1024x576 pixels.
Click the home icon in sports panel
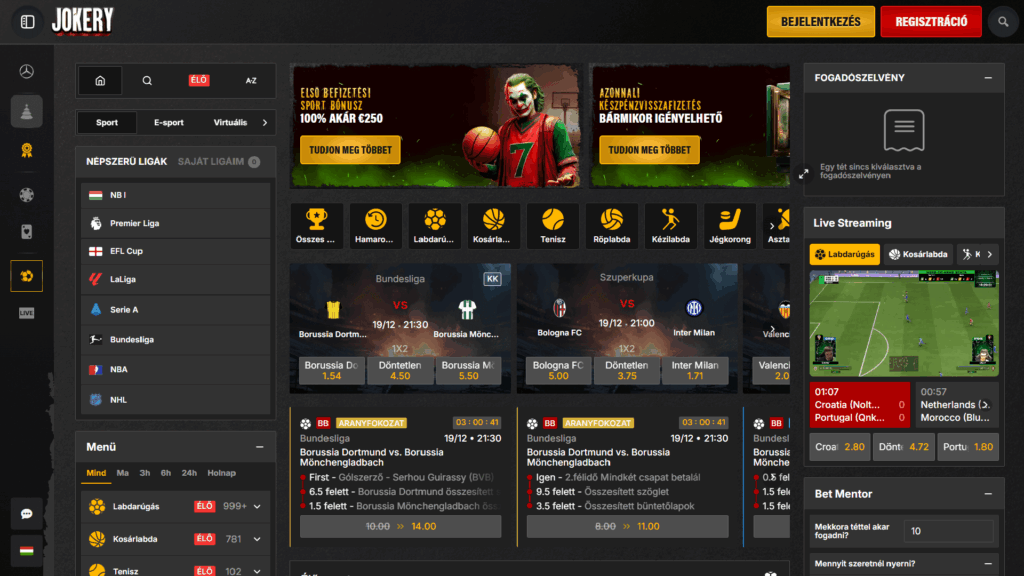point(100,80)
